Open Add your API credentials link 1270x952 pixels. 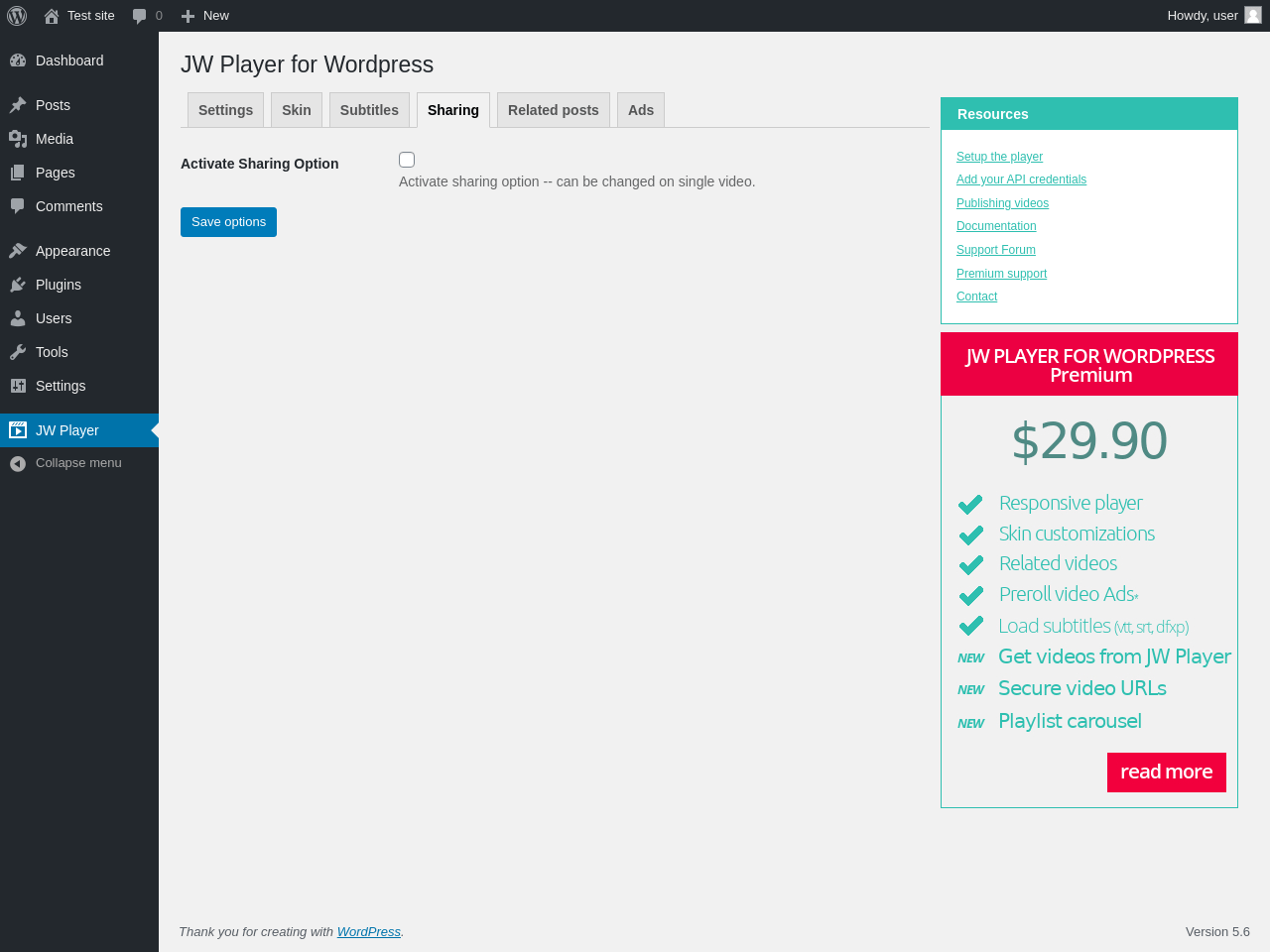click(1021, 179)
